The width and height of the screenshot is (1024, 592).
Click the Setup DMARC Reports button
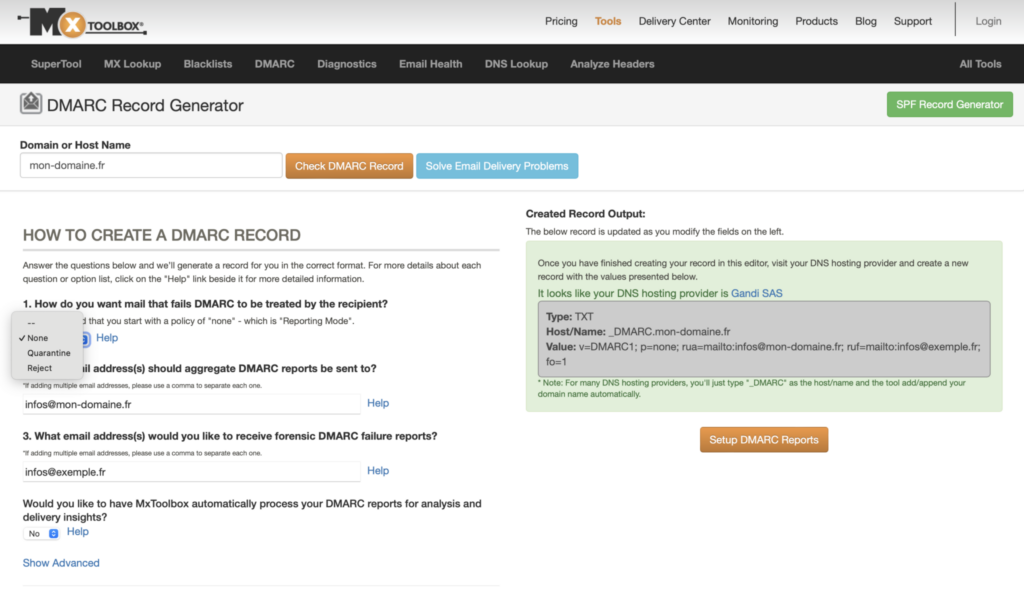(x=763, y=440)
